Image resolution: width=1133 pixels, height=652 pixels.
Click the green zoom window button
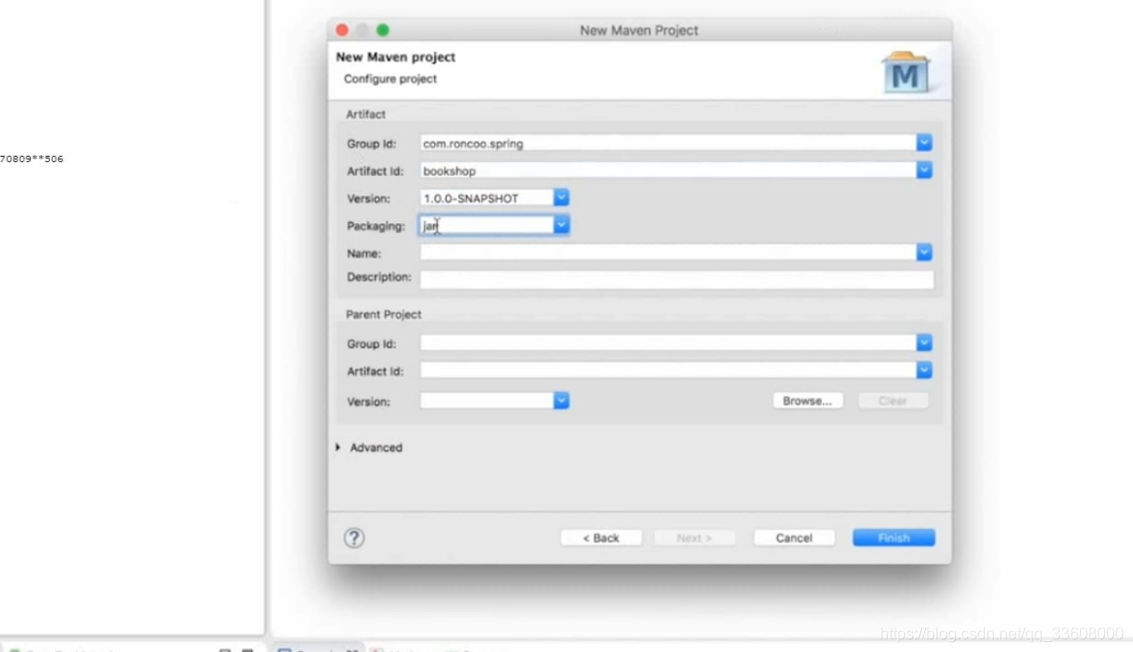coord(383,30)
